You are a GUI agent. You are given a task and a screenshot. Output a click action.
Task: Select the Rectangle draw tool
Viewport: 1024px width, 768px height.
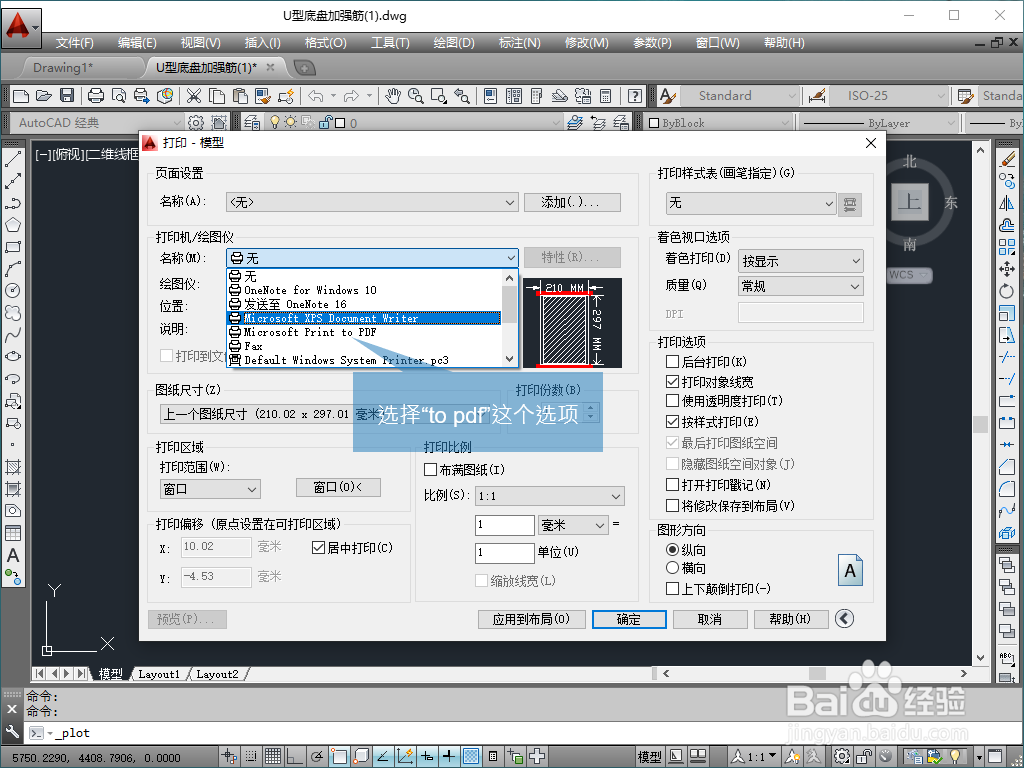[x=13, y=247]
